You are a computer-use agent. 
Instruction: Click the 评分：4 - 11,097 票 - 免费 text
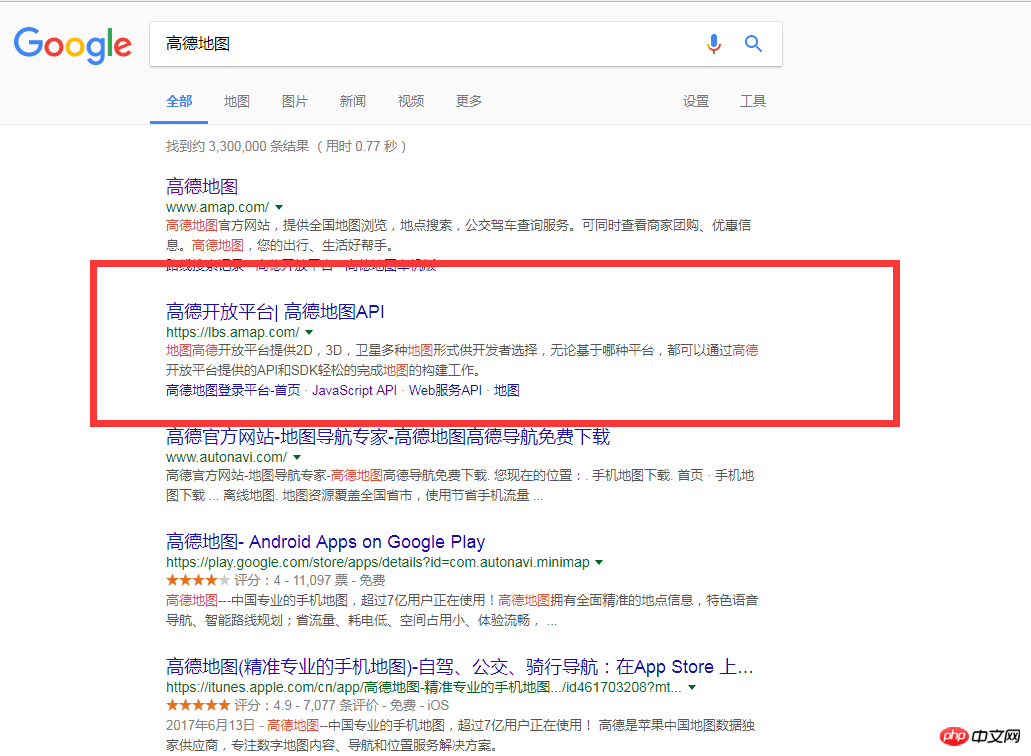pyautogui.click(x=310, y=580)
